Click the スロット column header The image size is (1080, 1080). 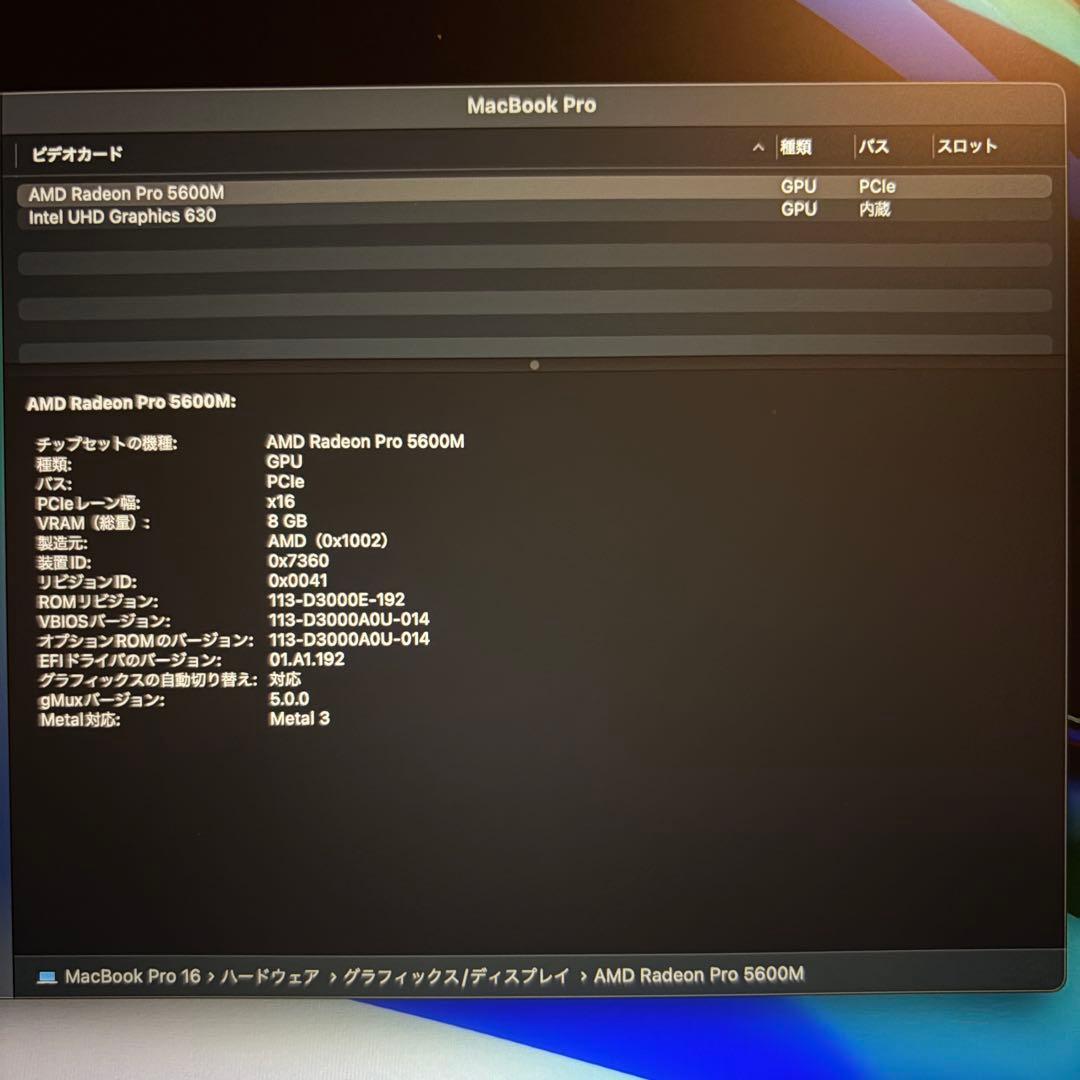[966, 146]
